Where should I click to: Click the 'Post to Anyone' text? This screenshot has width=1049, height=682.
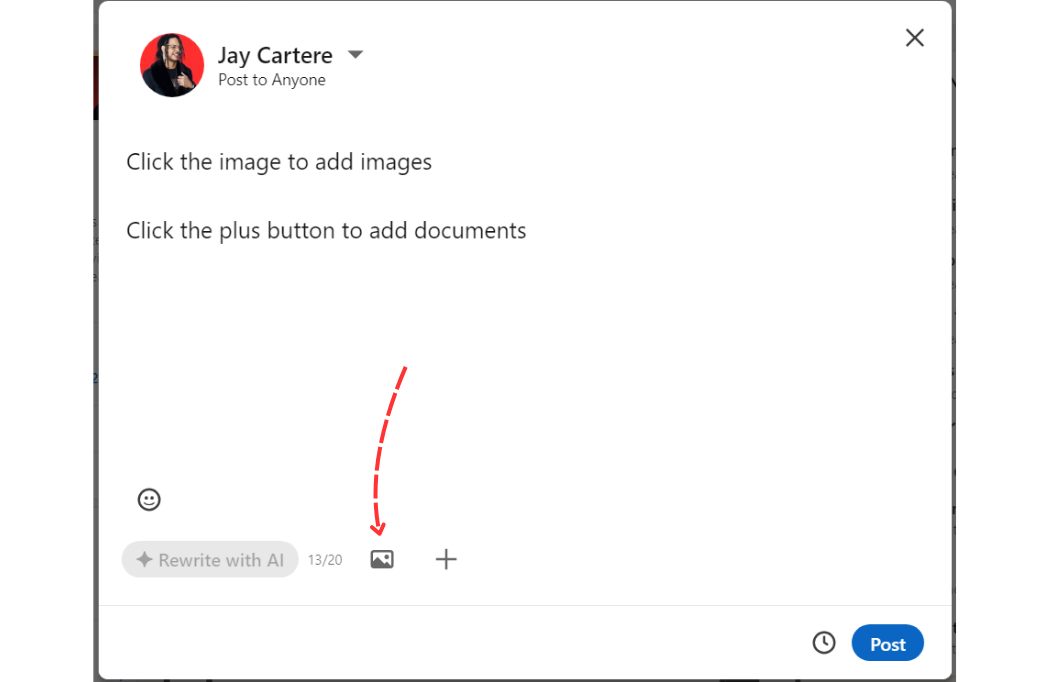[x=272, y=80]
